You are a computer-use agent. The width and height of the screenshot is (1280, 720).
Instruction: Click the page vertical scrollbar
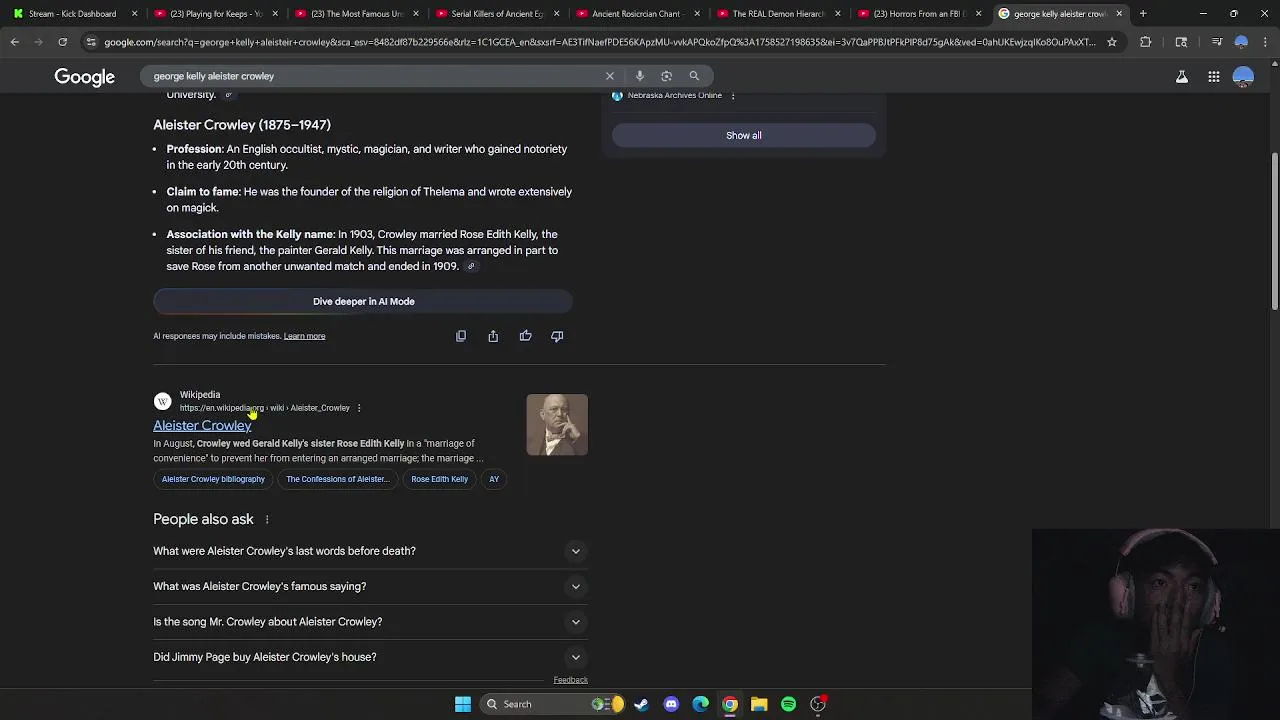pos(1274,230)
